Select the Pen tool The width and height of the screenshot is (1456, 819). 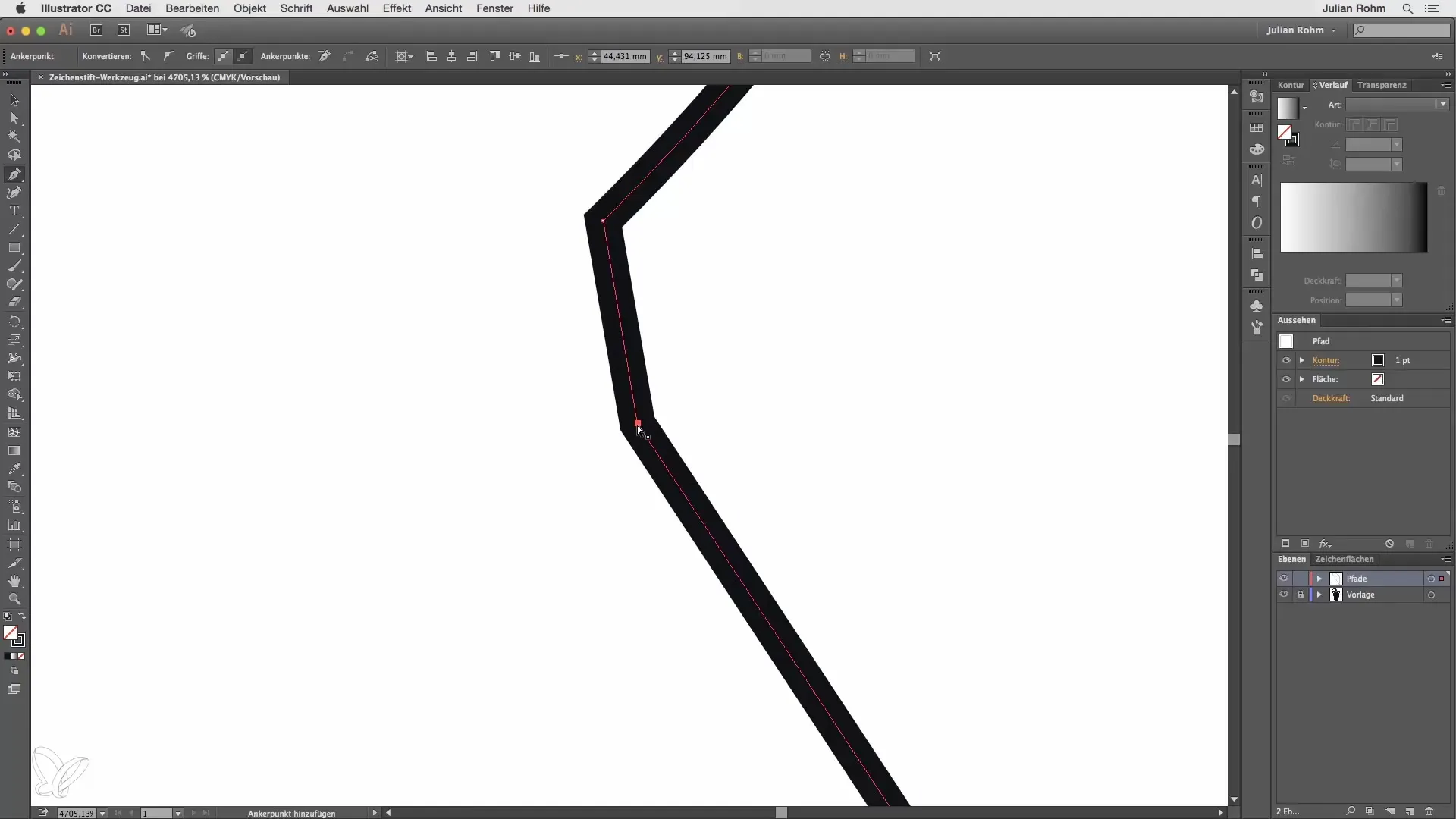[x=14, y=174]
